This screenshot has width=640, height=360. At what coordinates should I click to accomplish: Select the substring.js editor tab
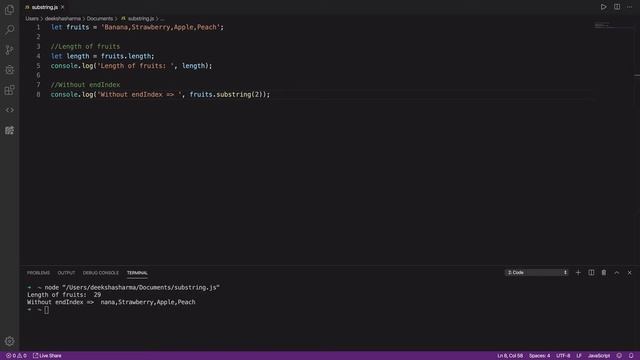(x=44, y=7)
